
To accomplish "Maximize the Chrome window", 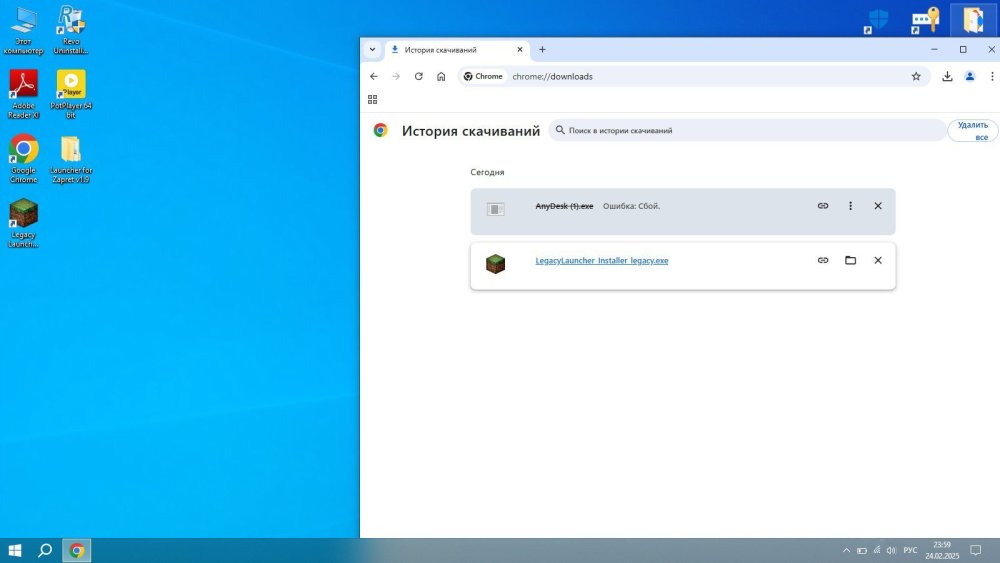I will [x=963, y=50].
